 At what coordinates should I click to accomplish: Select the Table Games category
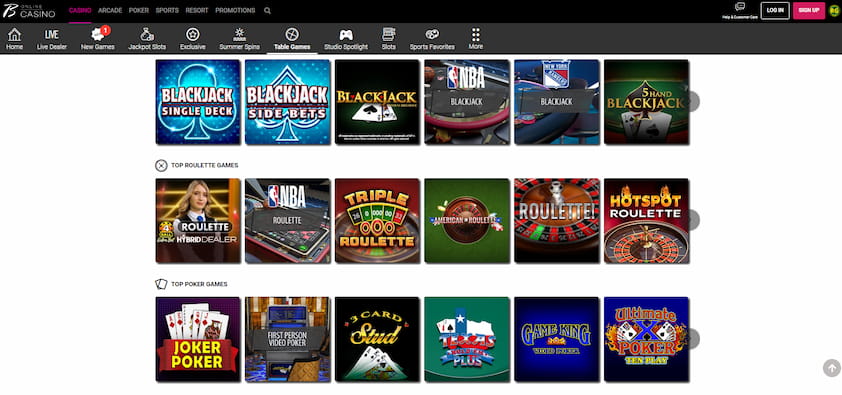pos(292,39)
